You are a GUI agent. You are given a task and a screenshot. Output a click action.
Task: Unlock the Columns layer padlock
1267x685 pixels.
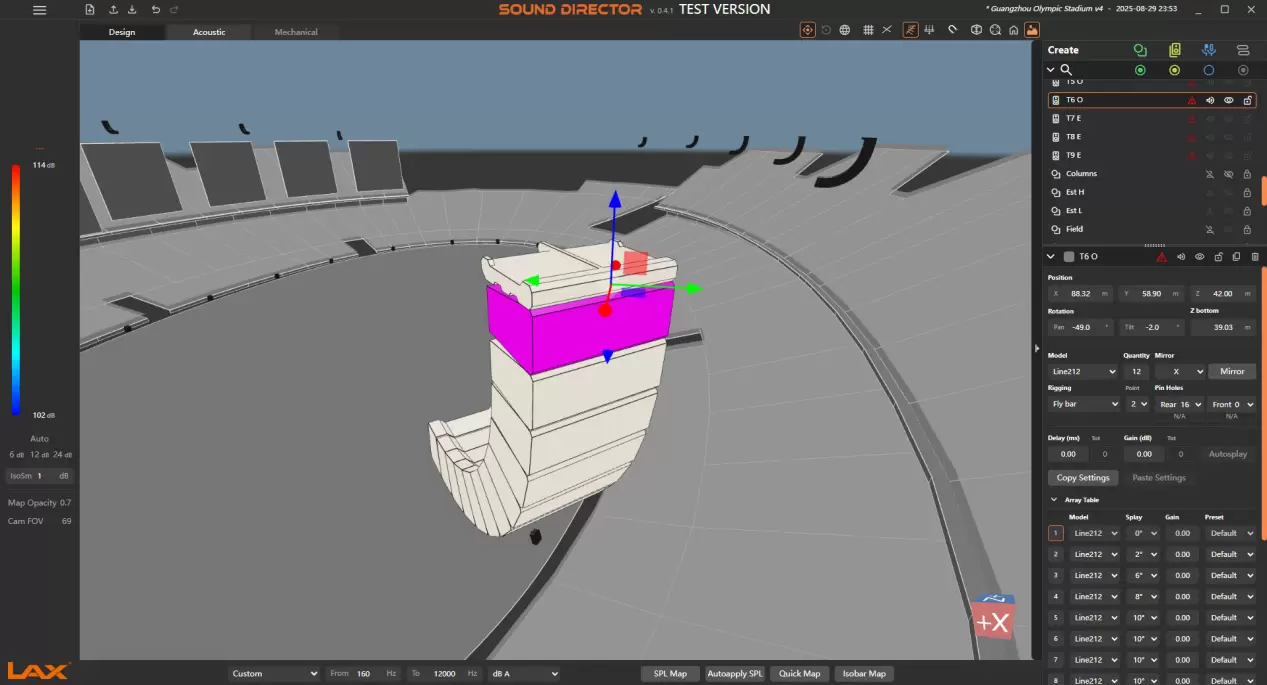click(x=1247, y=174)
